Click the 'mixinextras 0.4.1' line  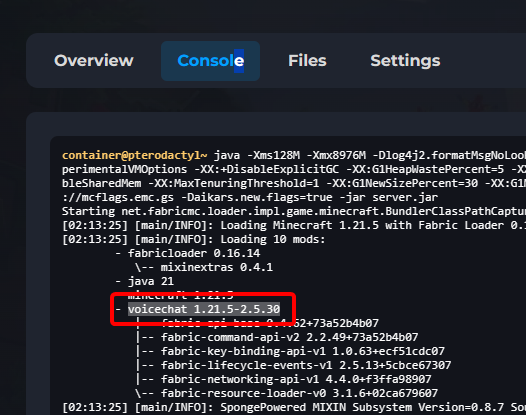point(217,267)
